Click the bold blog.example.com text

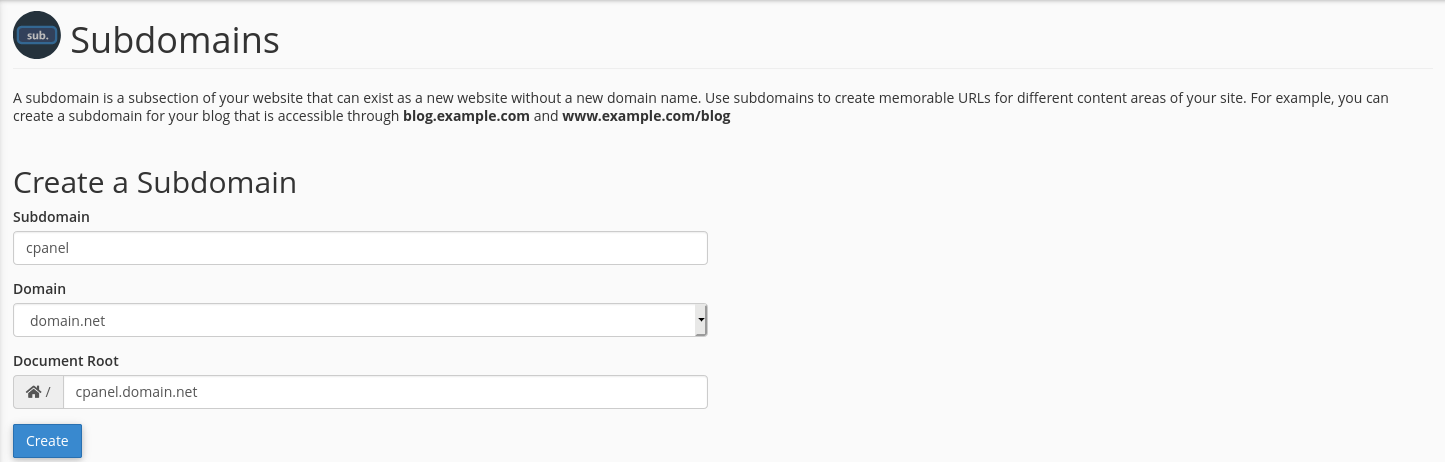[466, 116]
